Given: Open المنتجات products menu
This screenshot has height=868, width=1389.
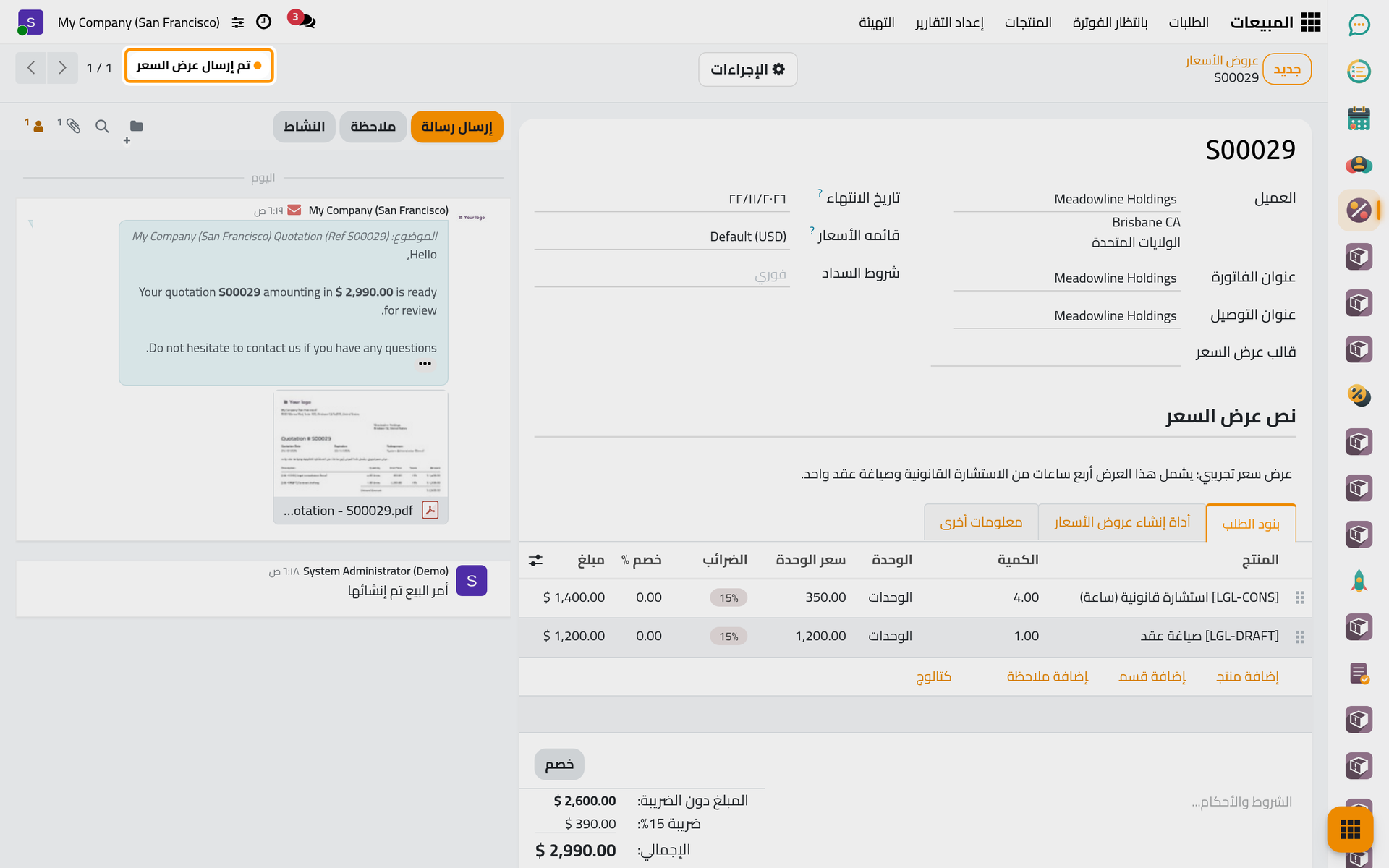Looking at the screenshot, I should pyautogui.click(x=1028, y=22).
